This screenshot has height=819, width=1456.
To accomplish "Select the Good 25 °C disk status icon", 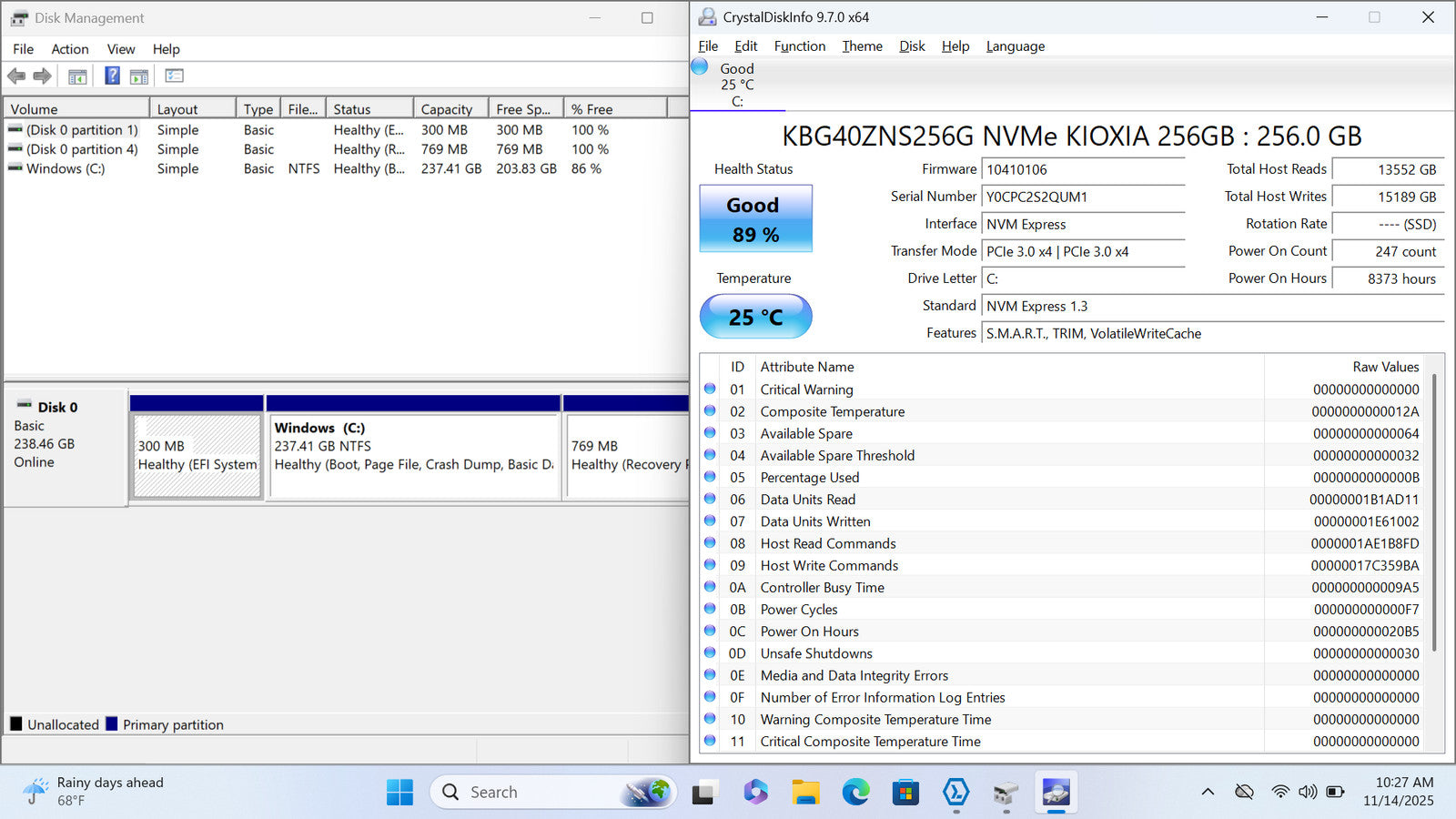I will (700, 67).
